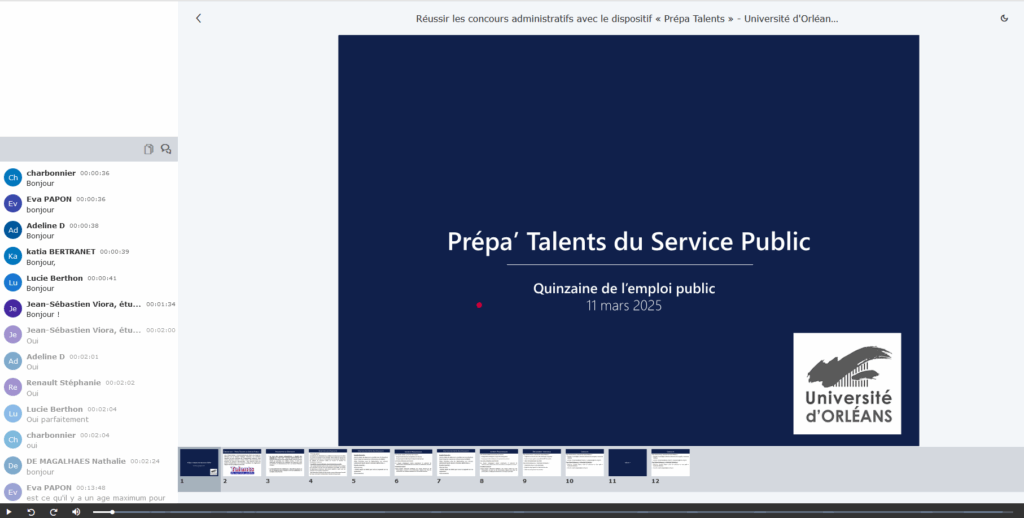Jump to slide thumbnail 3
Viewport: 1024px width, 518px height.
pyautogui.click(x=285, y=462)
